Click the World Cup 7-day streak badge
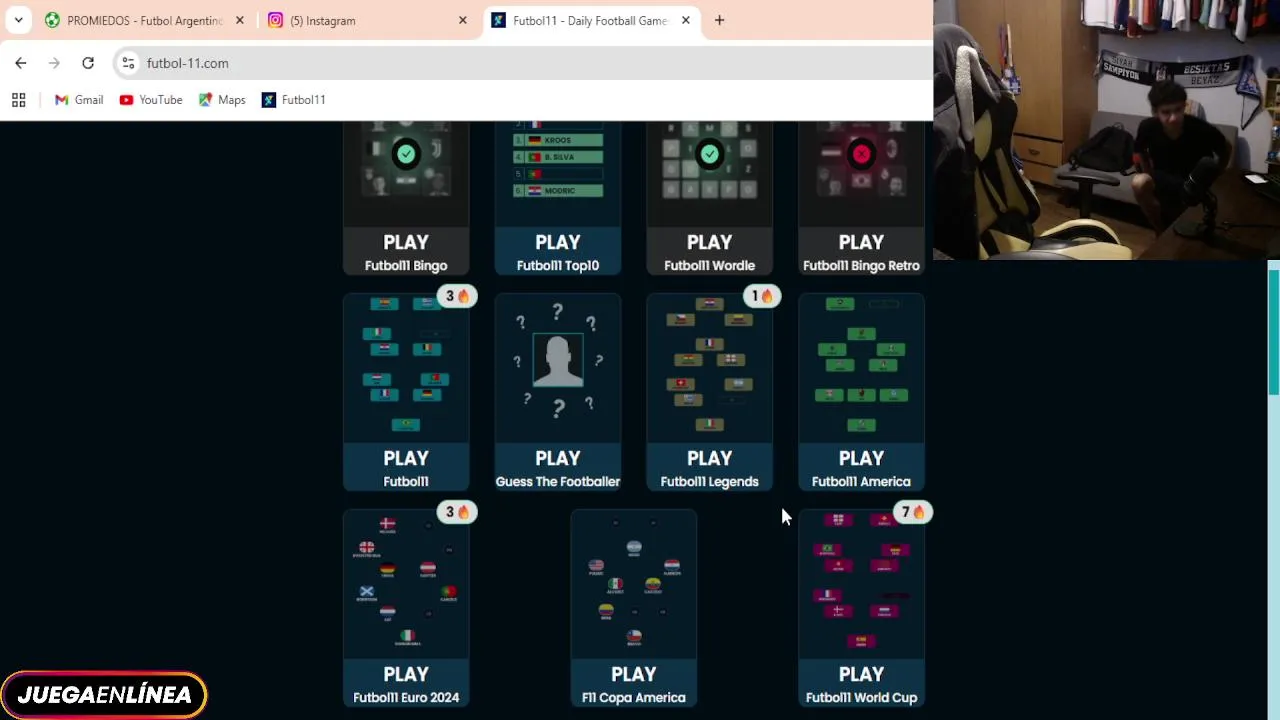Screen dimensions: 1280x720 coord(913,512)
